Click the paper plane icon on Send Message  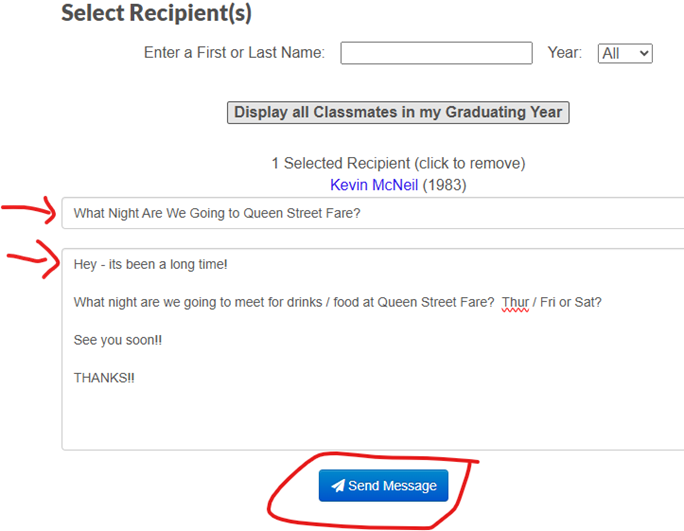tap(338, 486)
